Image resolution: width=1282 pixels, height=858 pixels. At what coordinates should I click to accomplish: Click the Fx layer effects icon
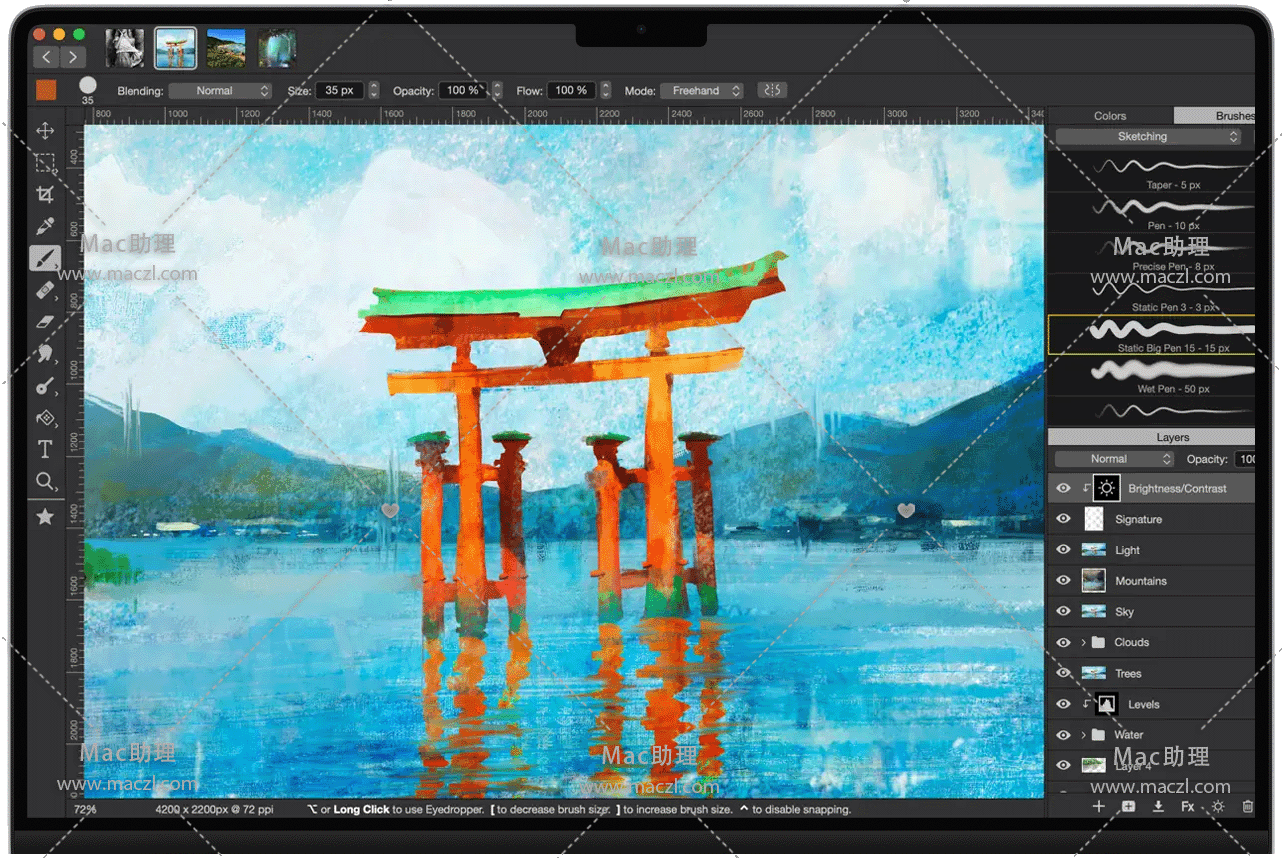(x=1187, y=806)
